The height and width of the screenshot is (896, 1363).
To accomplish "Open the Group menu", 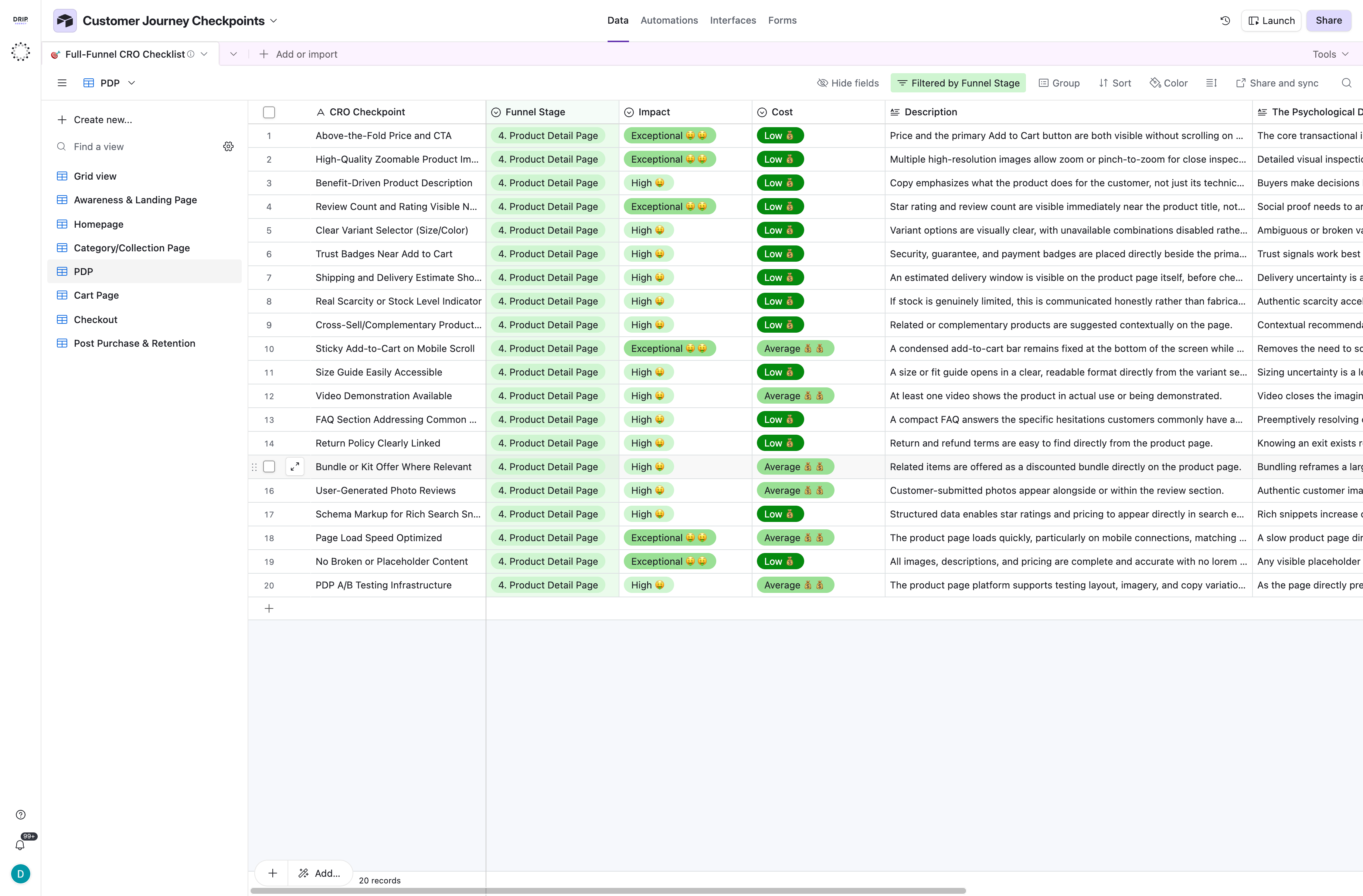I will [x=1059, y=83].
